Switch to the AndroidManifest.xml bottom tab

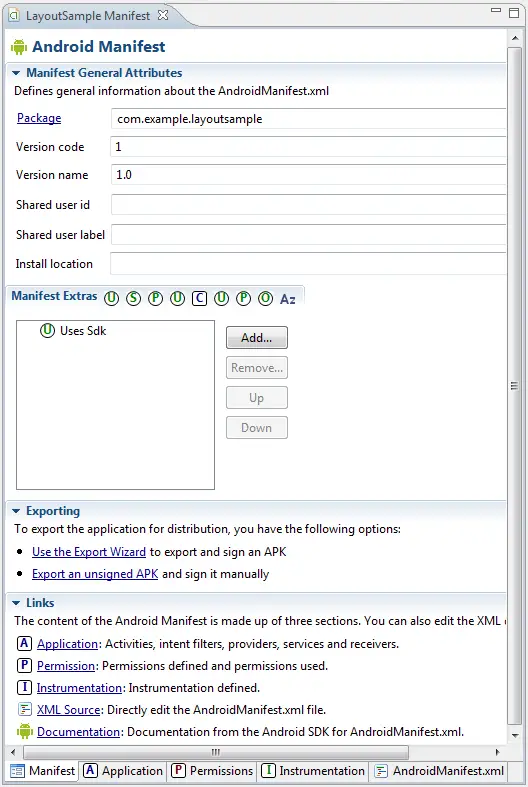[440, 770]
